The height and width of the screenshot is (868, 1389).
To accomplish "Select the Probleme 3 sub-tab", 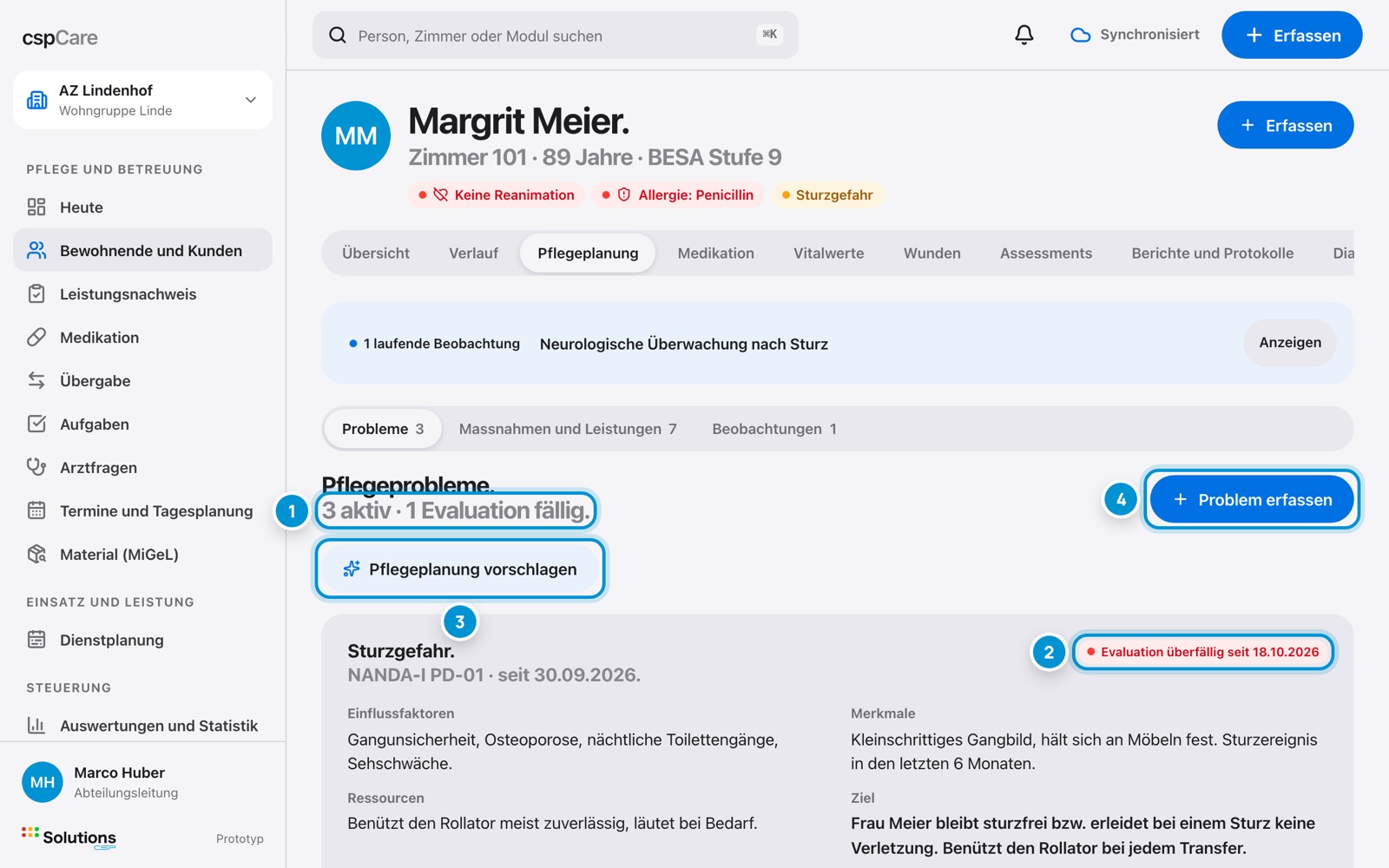I will pos(383,429).
